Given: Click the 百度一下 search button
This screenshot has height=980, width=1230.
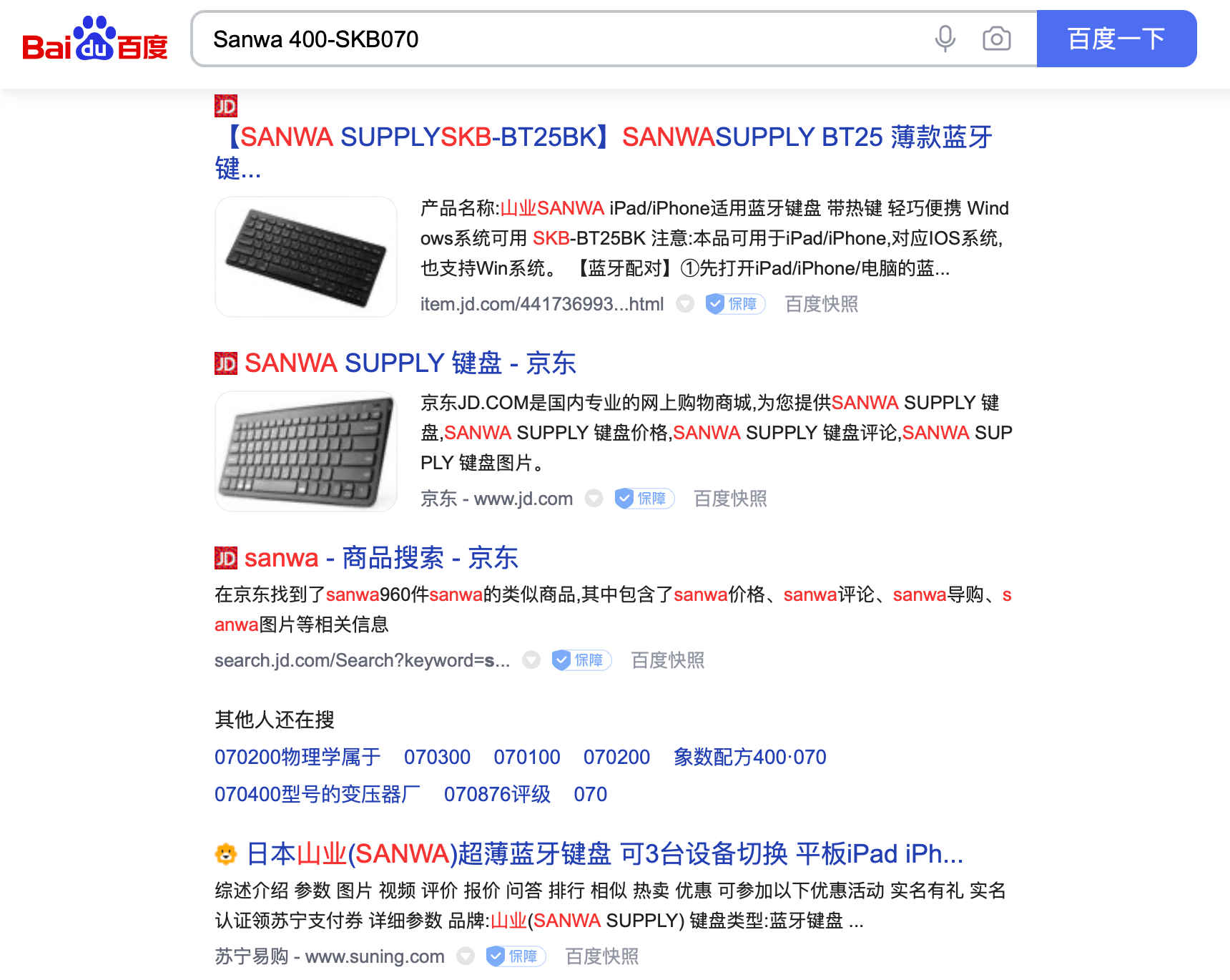Looking at the screenshot, I should 1116,39.
